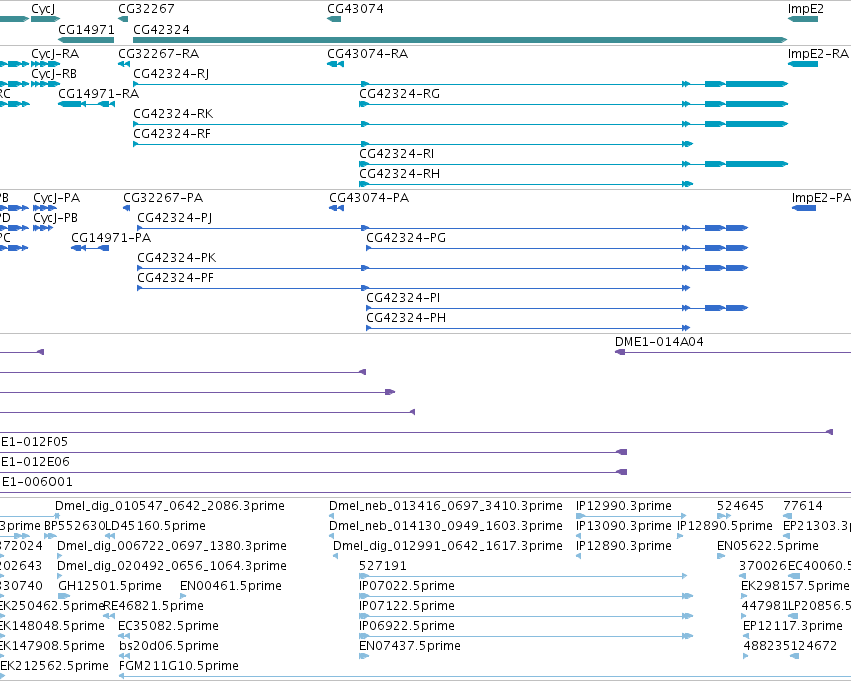Select the 524645 EST label
Screen dimensions: 851x681
pyautogui.click(x=740, y=506)
